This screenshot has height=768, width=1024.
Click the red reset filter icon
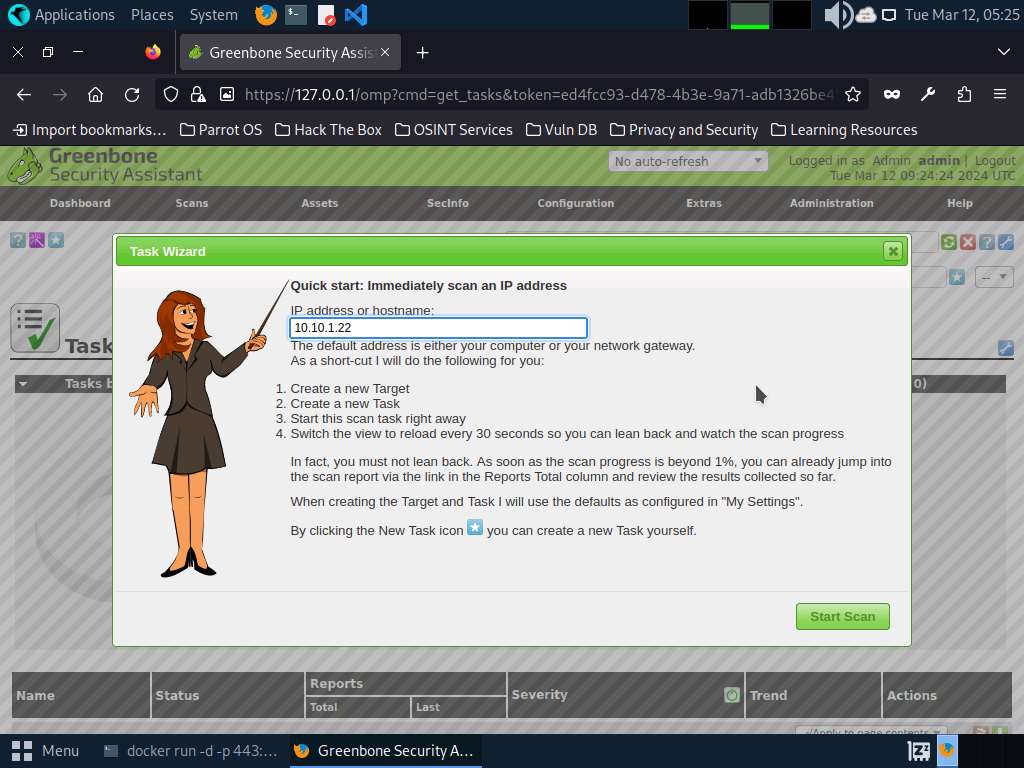pos(968,242)
